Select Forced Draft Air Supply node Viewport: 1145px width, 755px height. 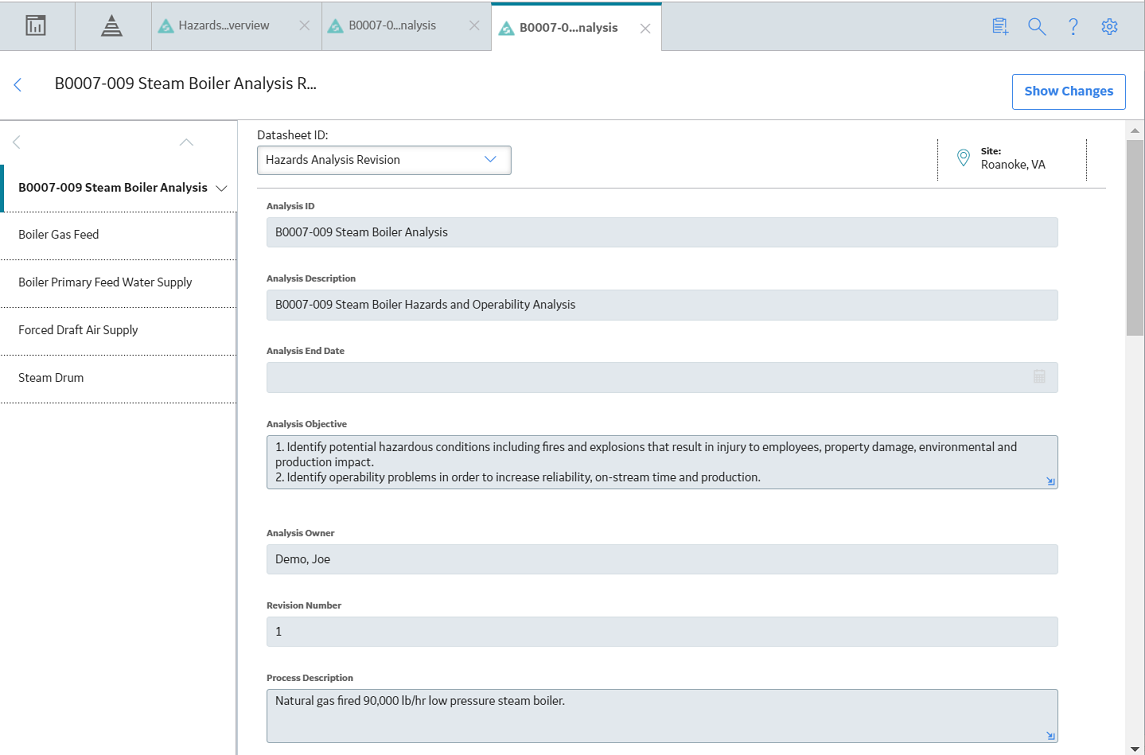(118, 330)
